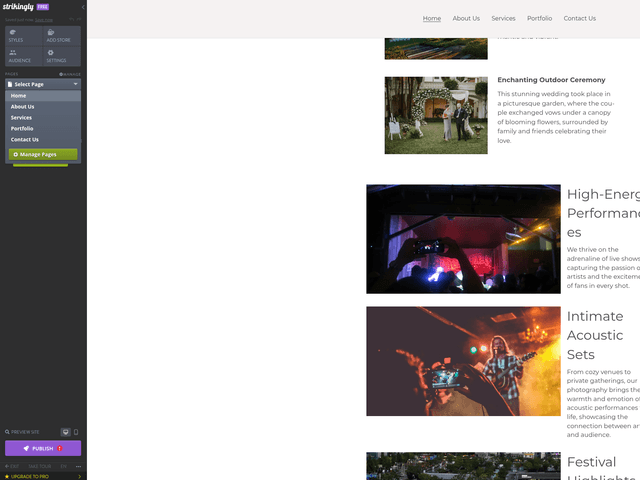Switch to mobile preview mode

[x=76, y=432]
